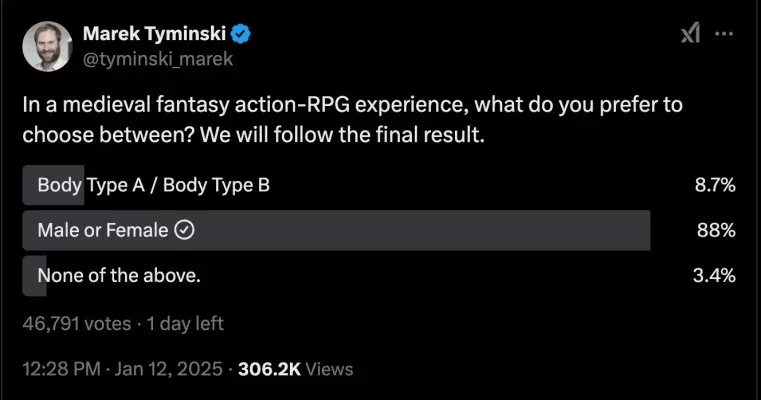Image resolution: width=761 pixels, height=400 pixels.
Task: Click the 1 day left label
Action: [x=185, y=323]
